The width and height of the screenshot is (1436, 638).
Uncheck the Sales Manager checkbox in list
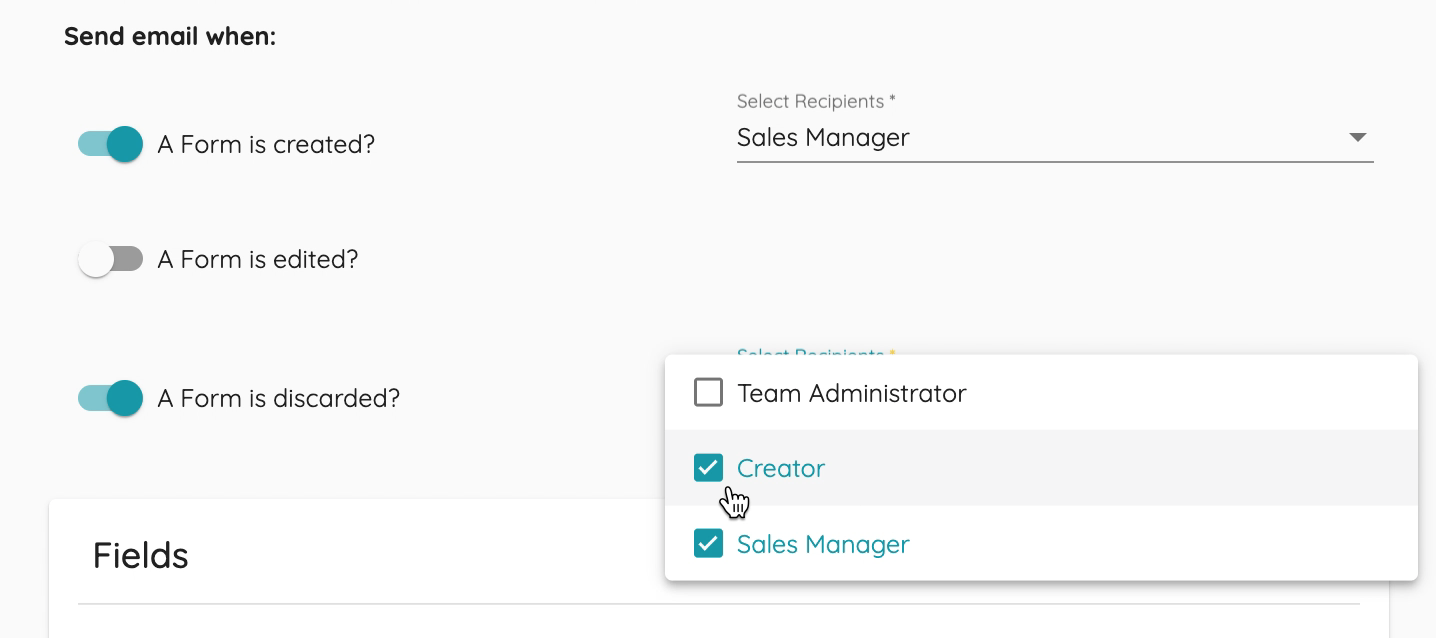708,544
